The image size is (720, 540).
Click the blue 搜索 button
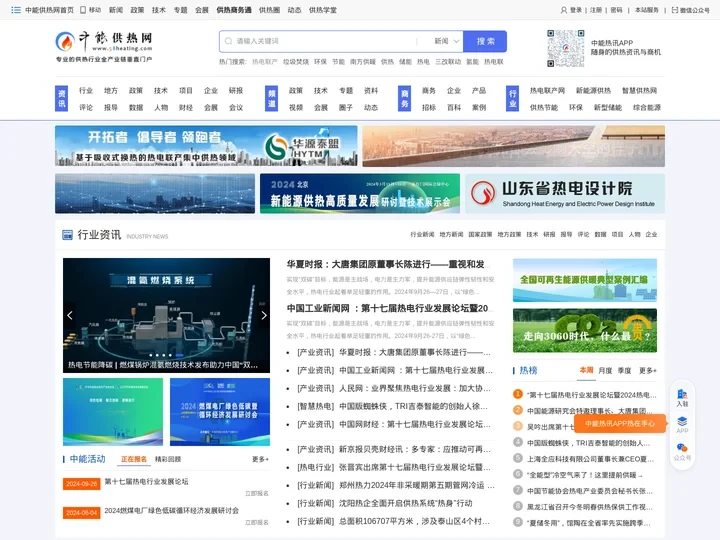tap(485, 41)
